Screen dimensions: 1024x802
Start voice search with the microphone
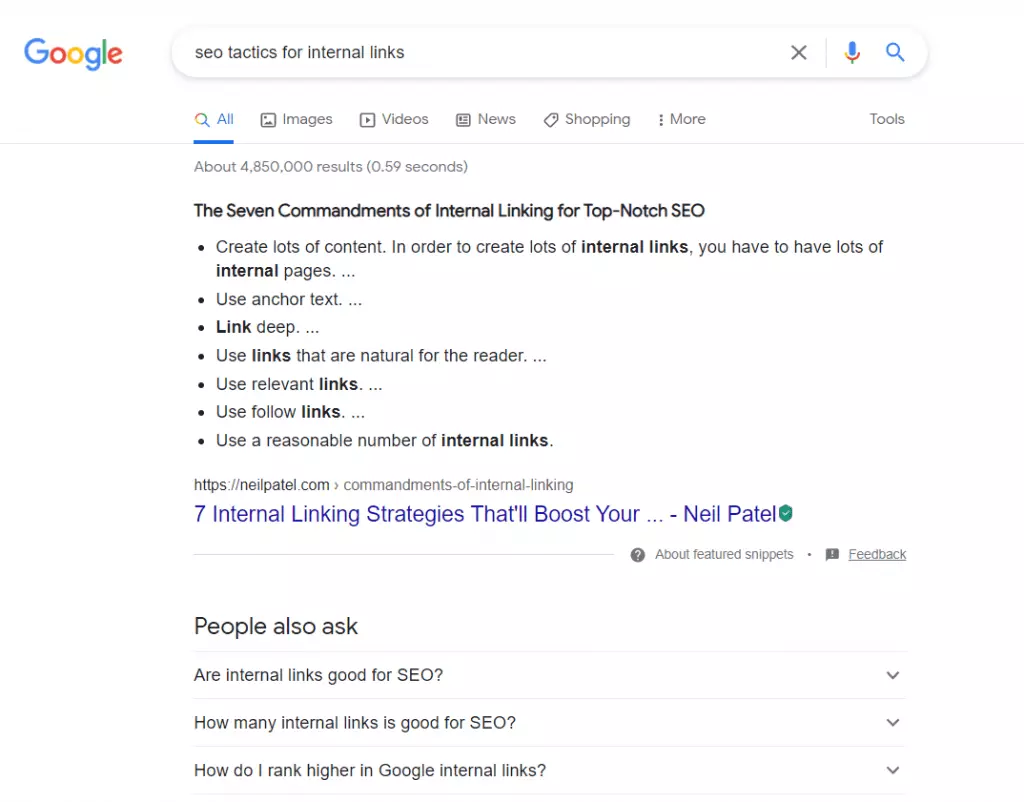tap(851, 53)
